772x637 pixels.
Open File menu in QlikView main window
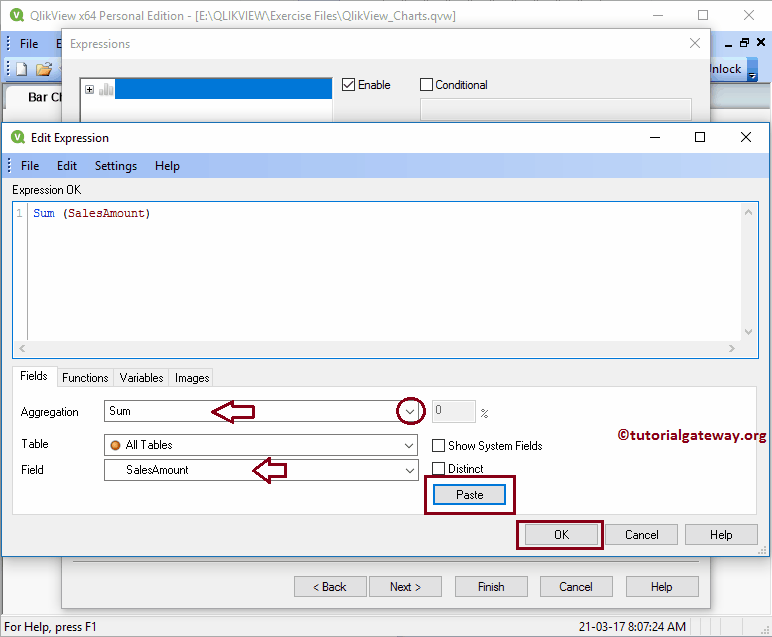point(29,44)
